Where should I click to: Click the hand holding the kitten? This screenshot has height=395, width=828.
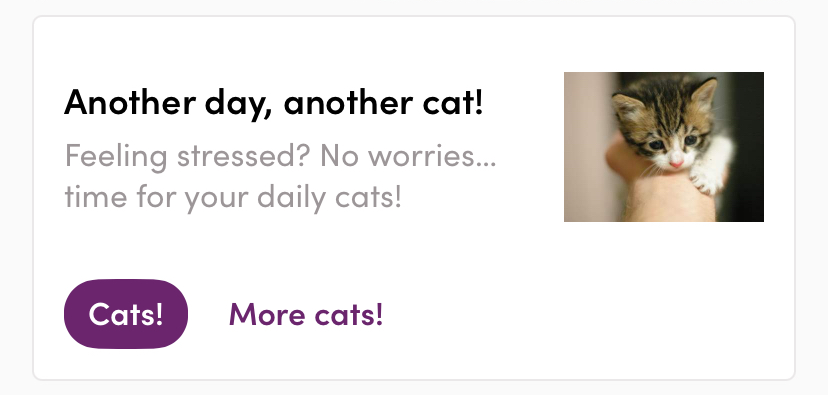[660, 190]
